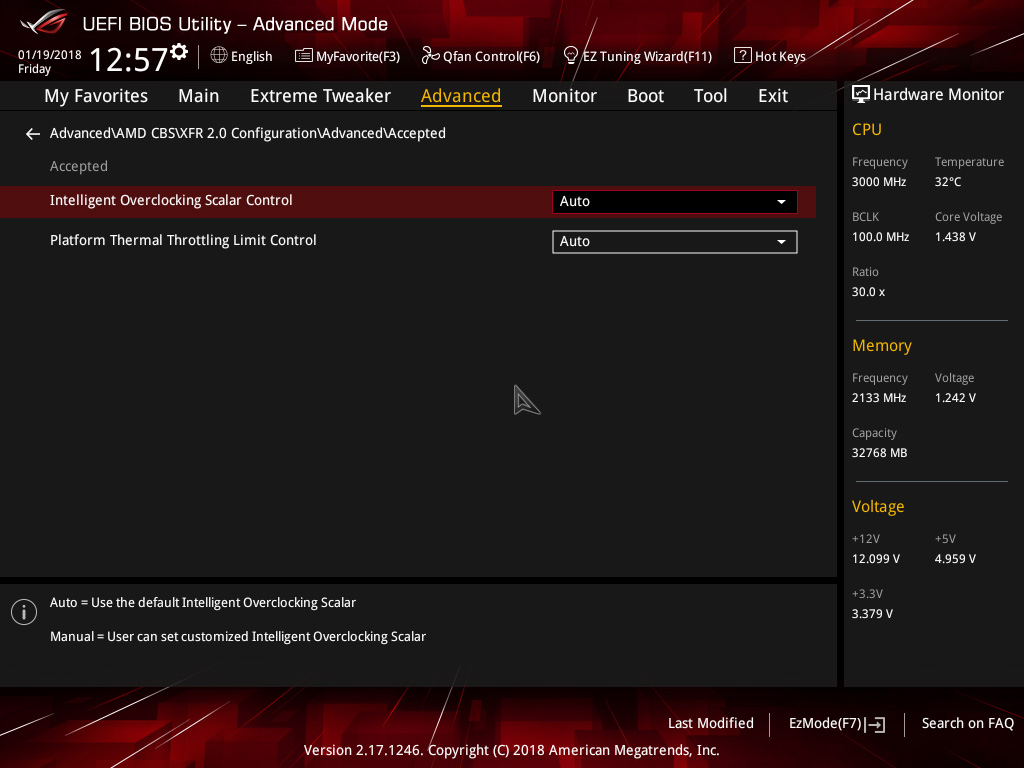This screenshot has height=768, width=1024.
Task: Click CPU frequency value 3000 MHz
Action: pyautogui.click(x=879, y=182)
